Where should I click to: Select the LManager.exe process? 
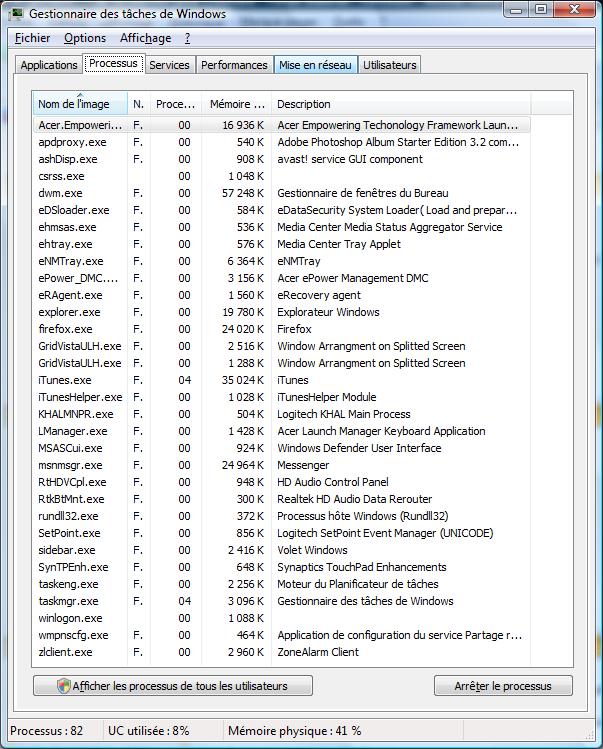pyautogui.click(x=282, y=431)
